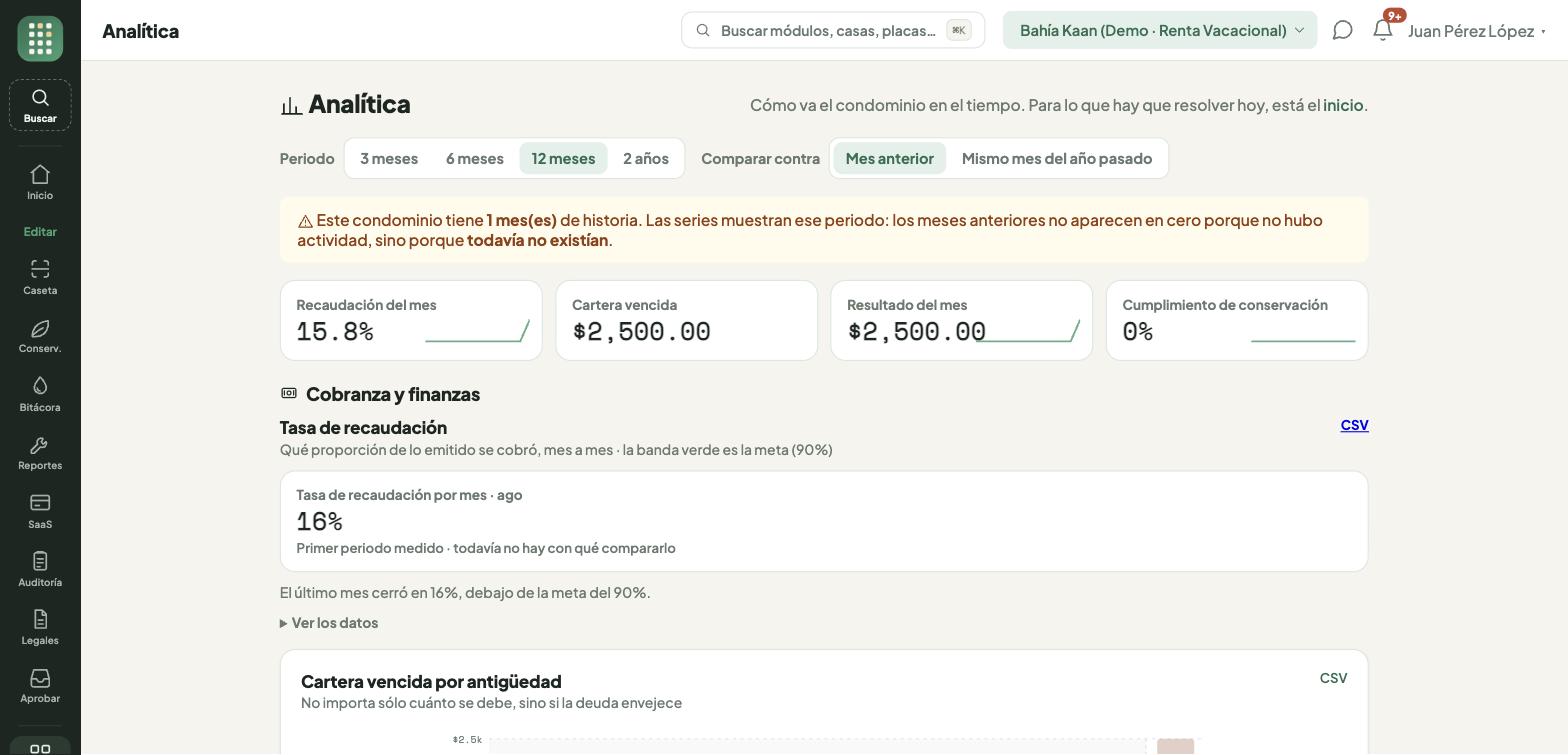Select the 6 meses period
The image size is (1568, 755).
(475, 158)
